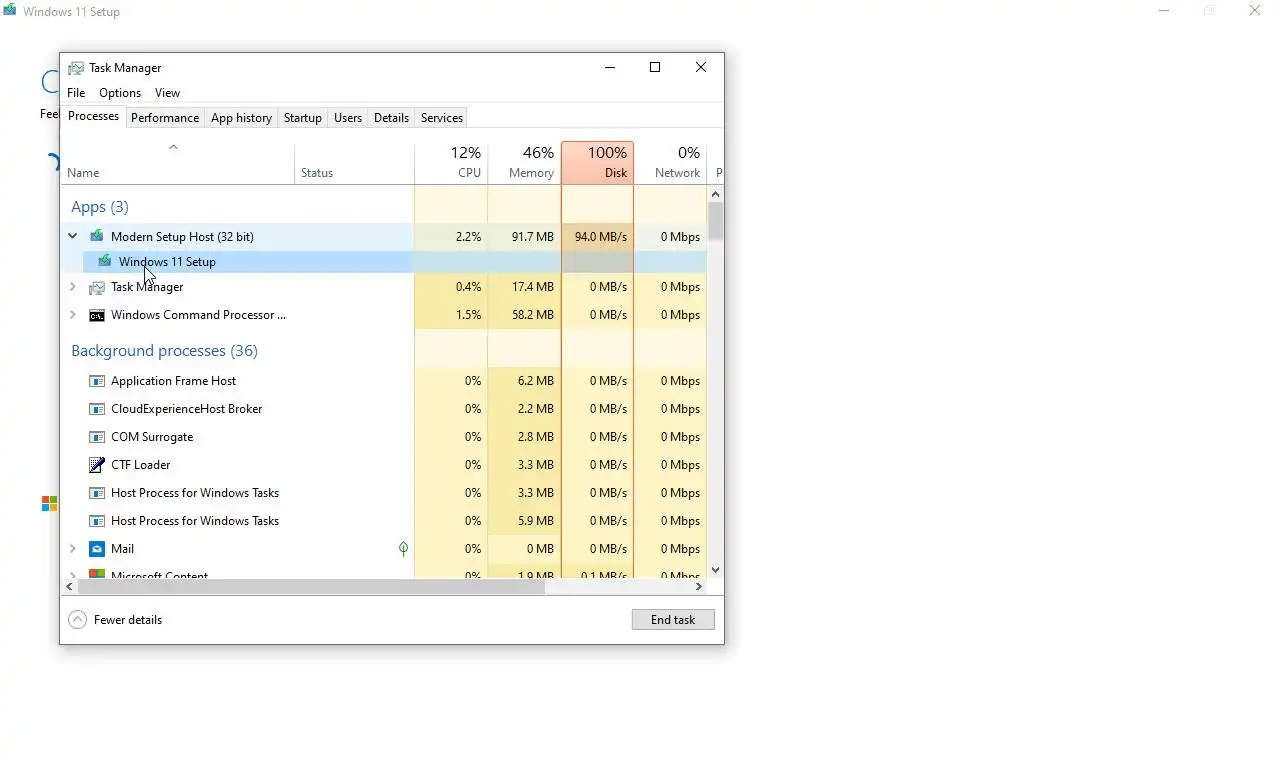Switch to the Details tab

(x=391, y=118)
